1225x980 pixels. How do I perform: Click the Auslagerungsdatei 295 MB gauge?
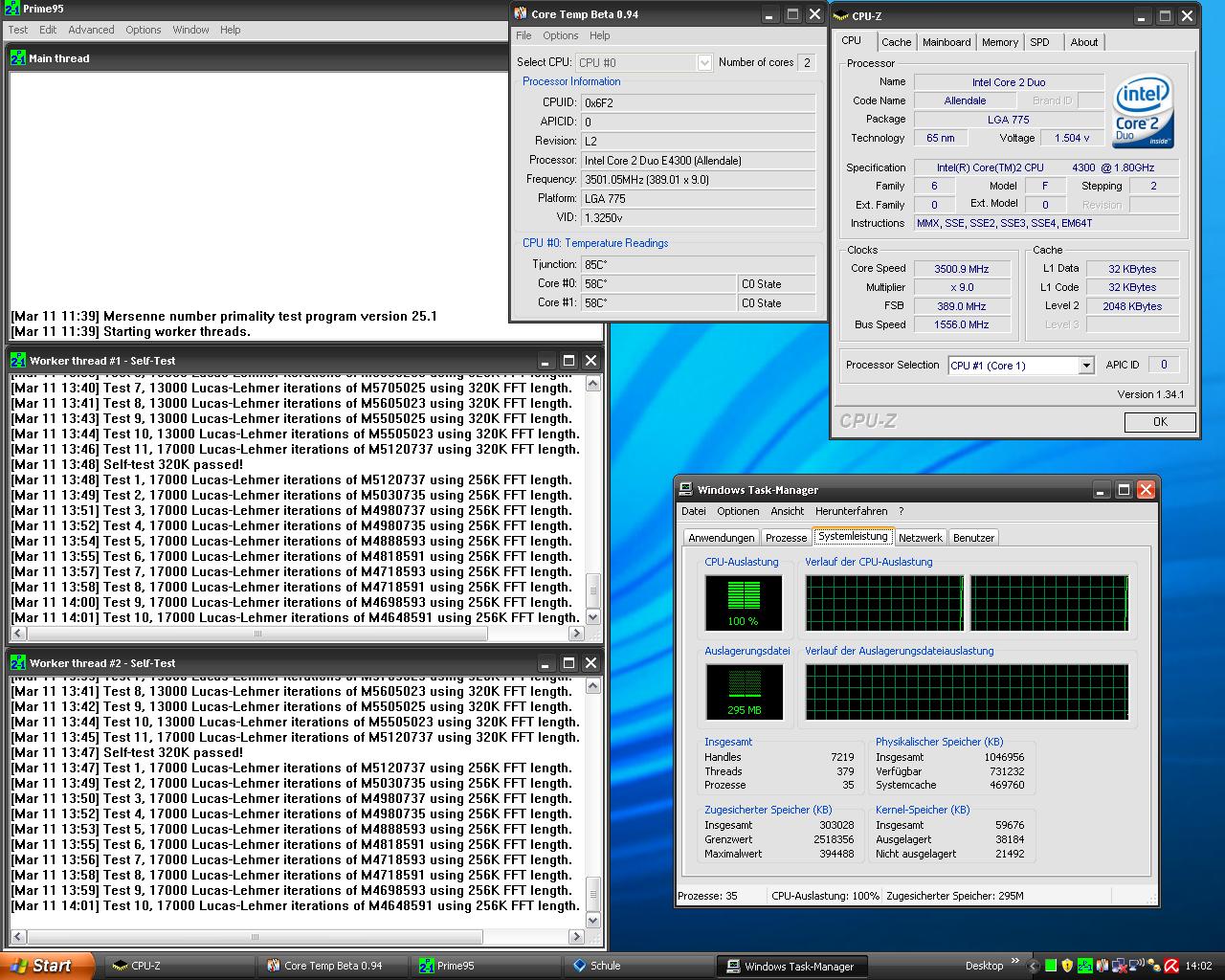click(x=744, y=692)
